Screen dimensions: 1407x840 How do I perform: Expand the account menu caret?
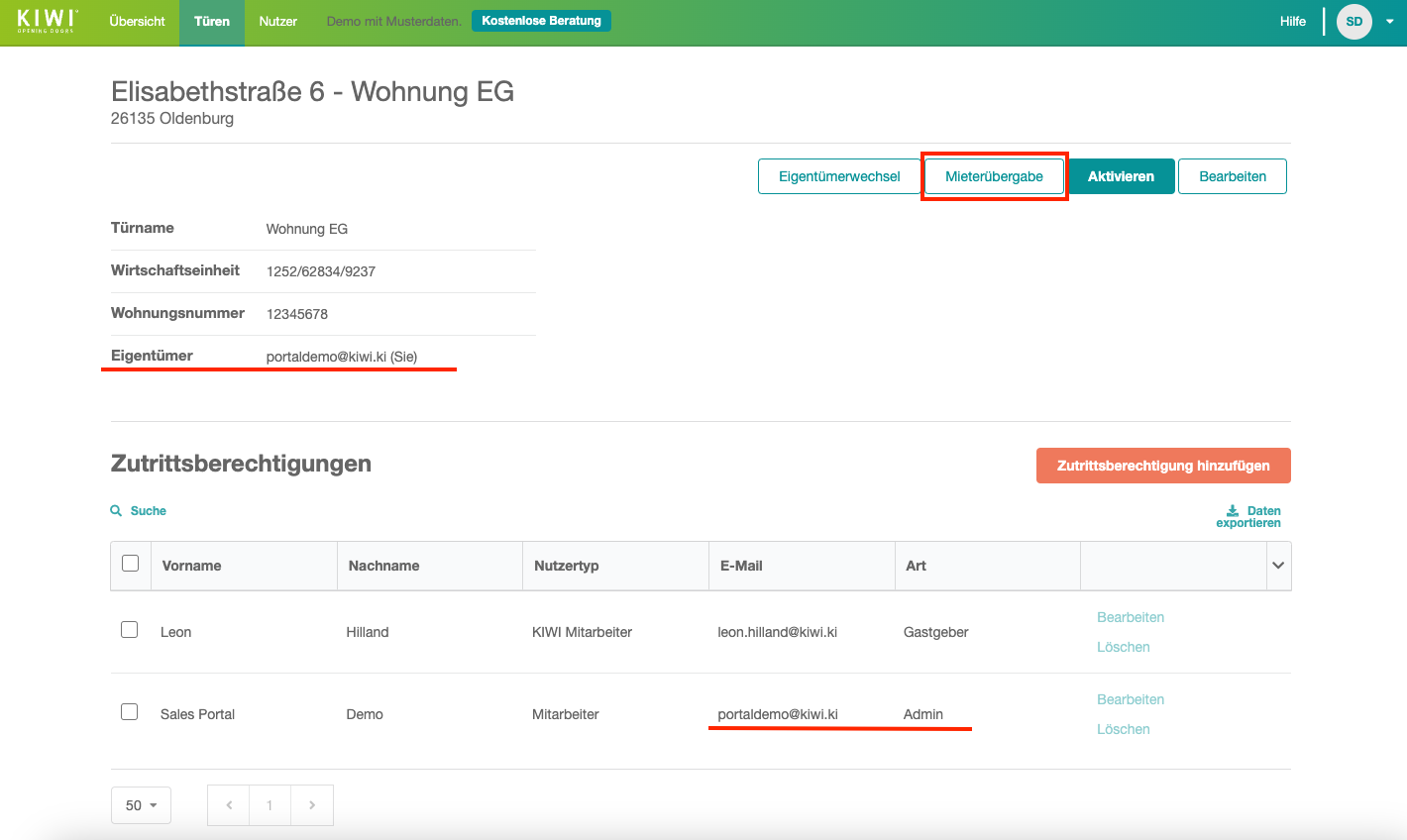coord(1389,22)
